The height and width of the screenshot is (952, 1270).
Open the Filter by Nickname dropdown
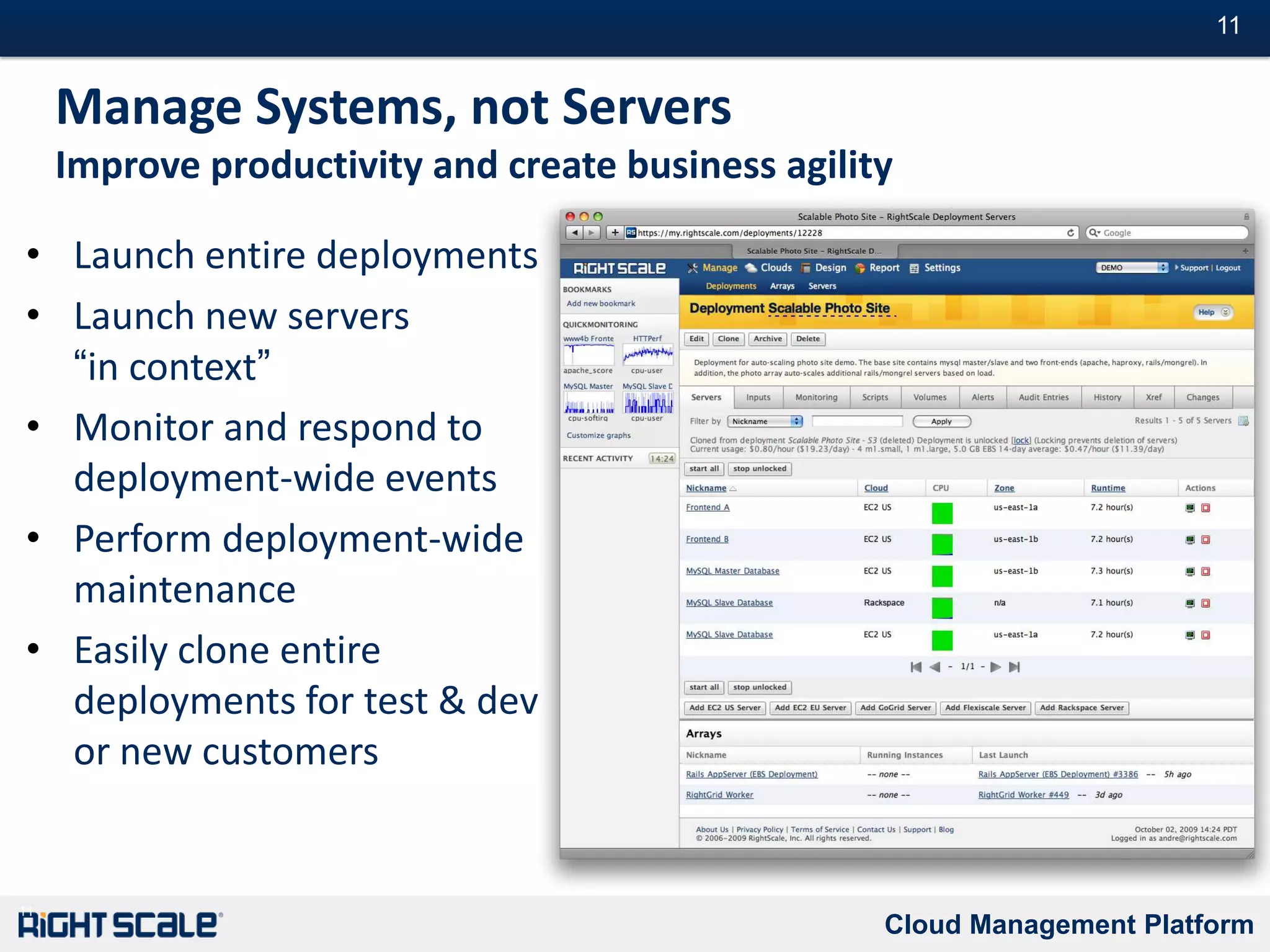point(765,422)
